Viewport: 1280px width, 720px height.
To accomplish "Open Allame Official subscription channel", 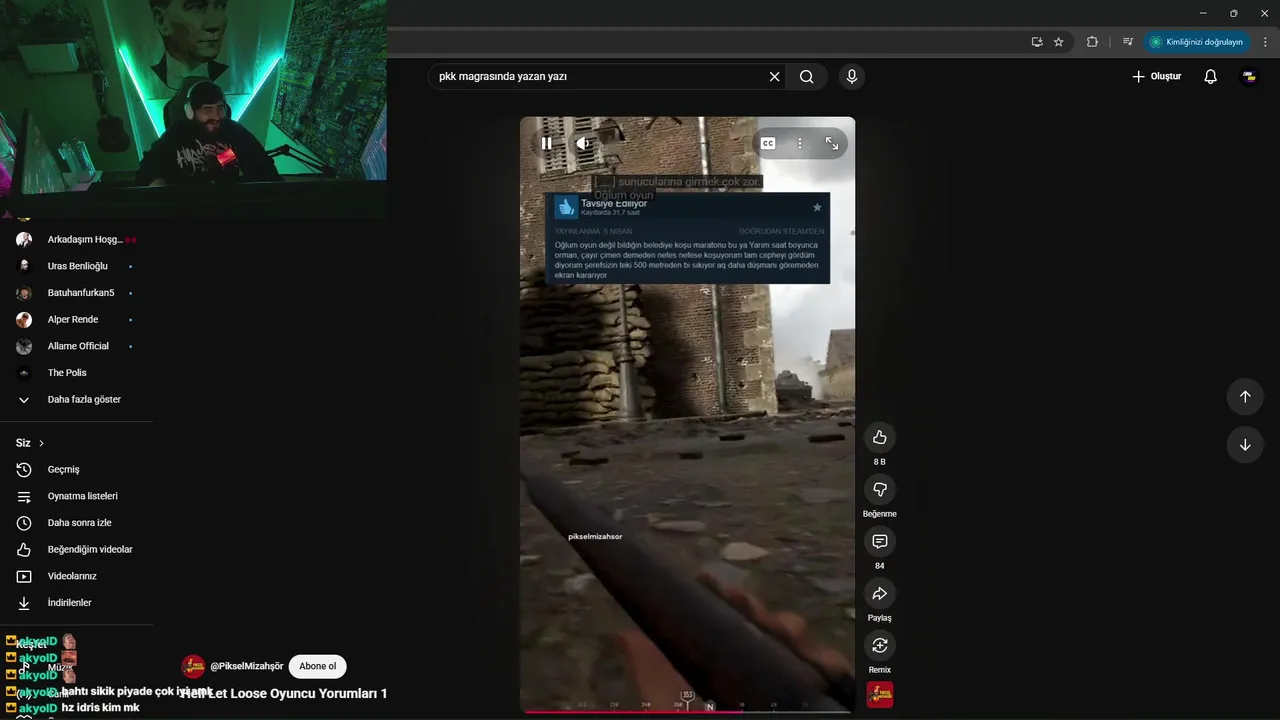I will tap(76, 346).
